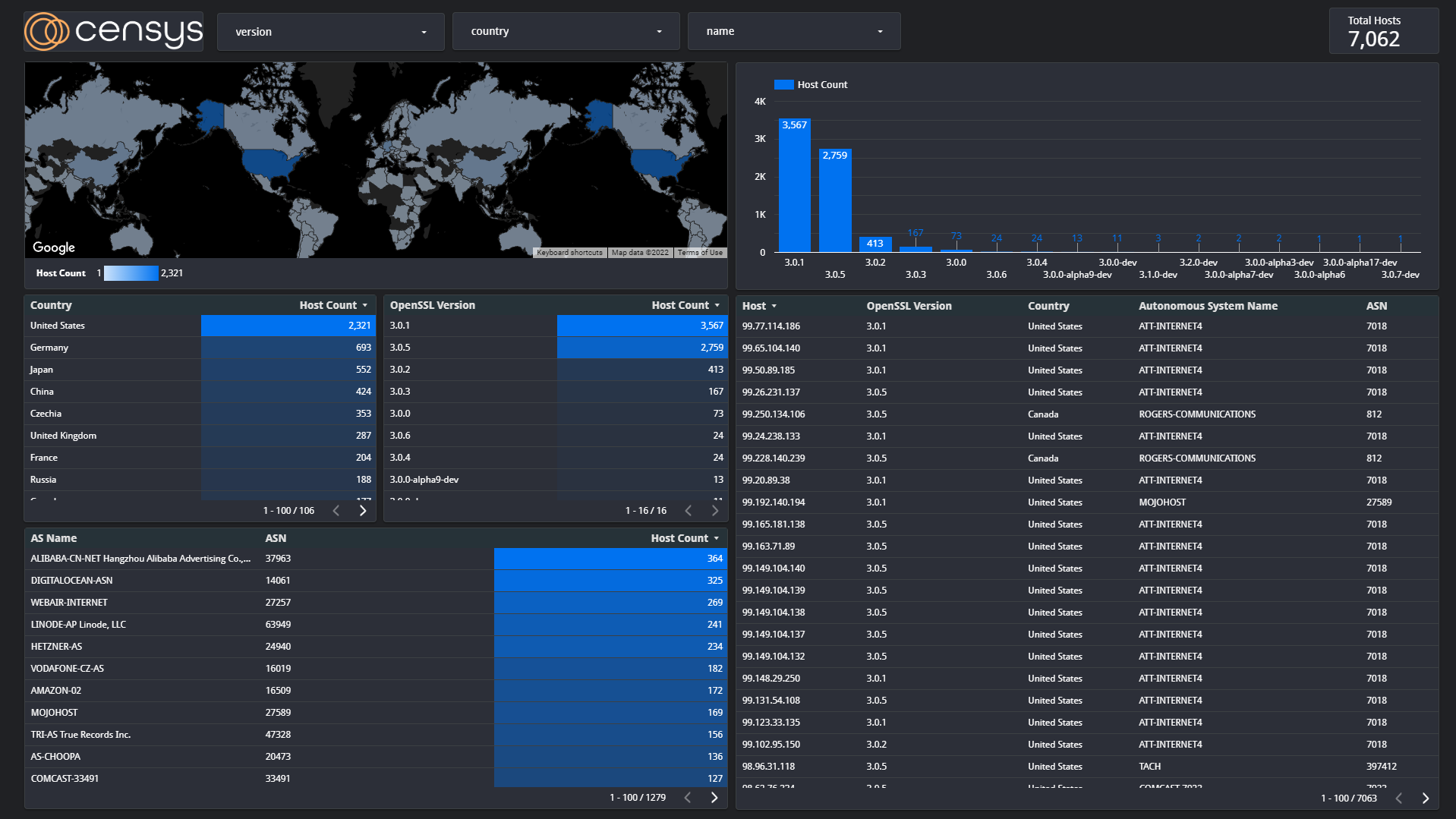
Task: Open the name filter dropdown
Action: coord(793,32)
